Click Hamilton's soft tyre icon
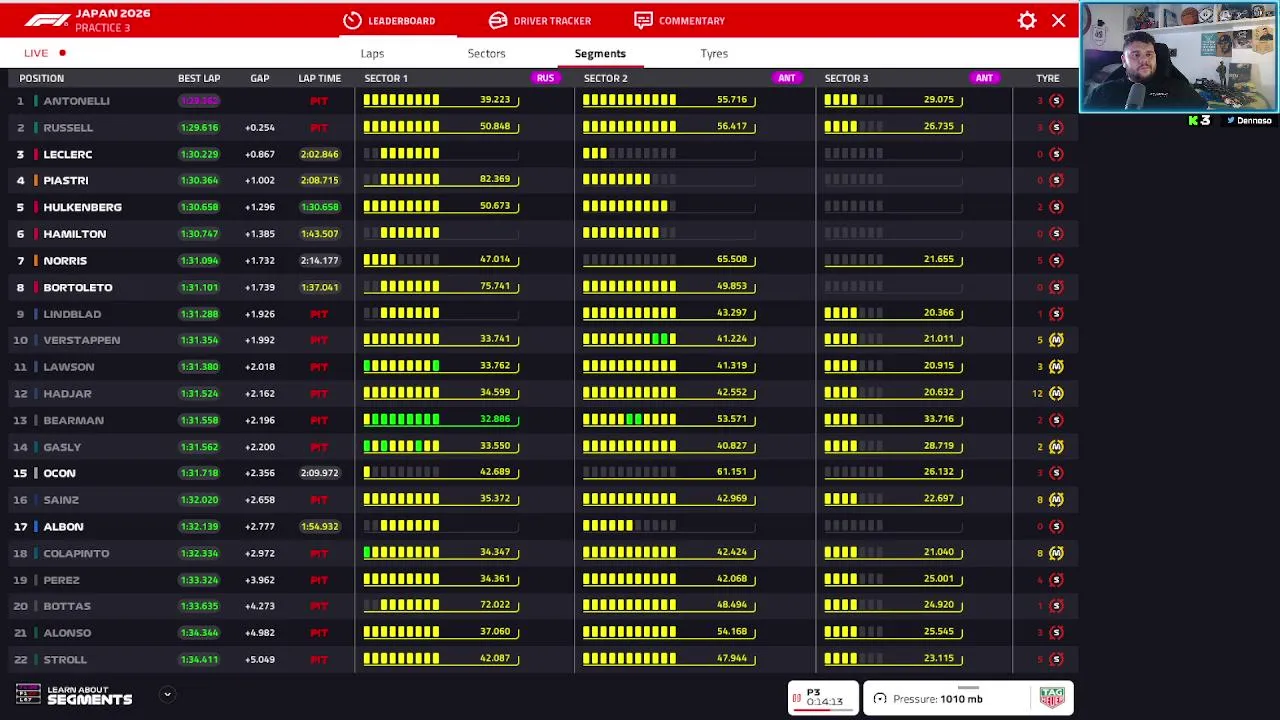 coord(1056,234)
